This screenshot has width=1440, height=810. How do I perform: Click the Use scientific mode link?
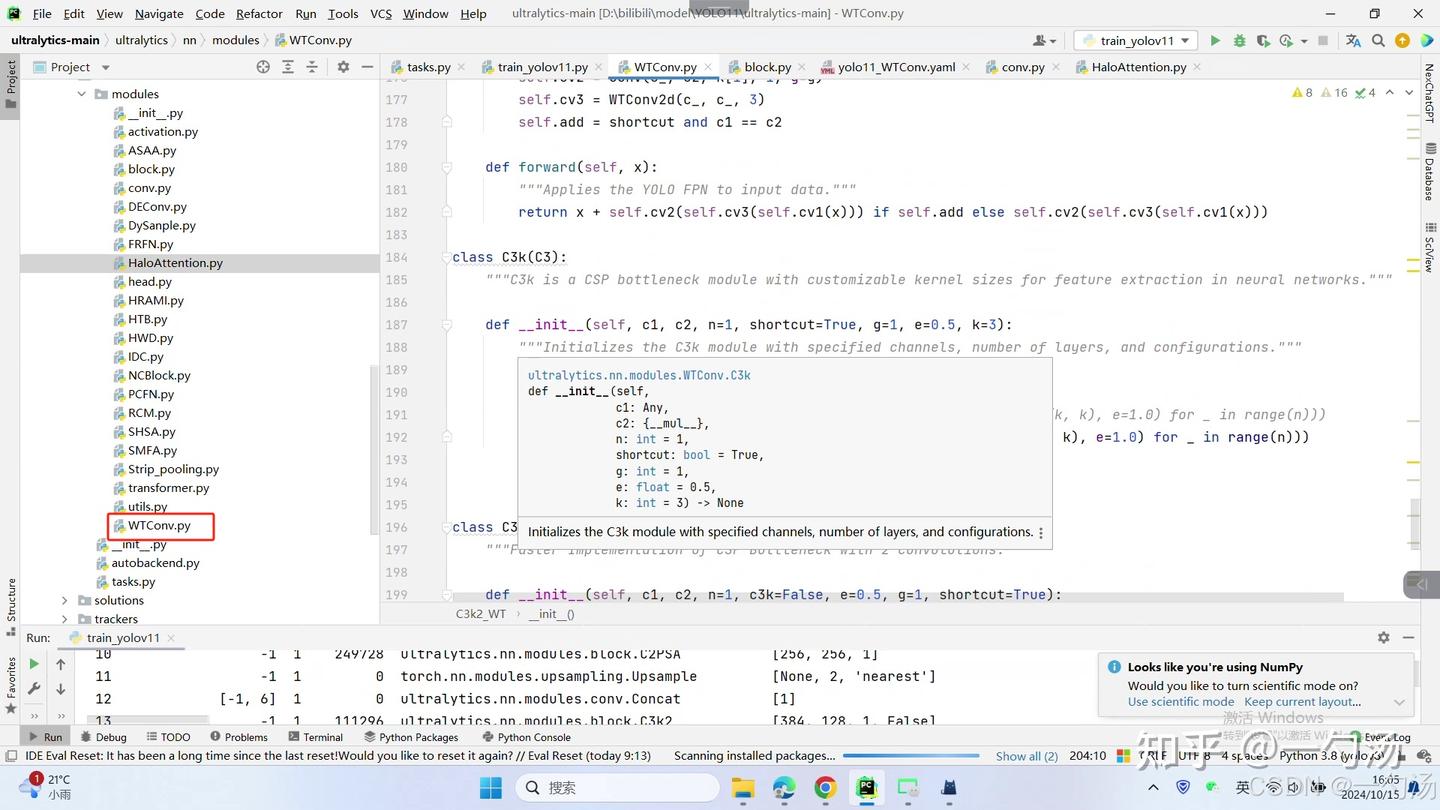1180,702
